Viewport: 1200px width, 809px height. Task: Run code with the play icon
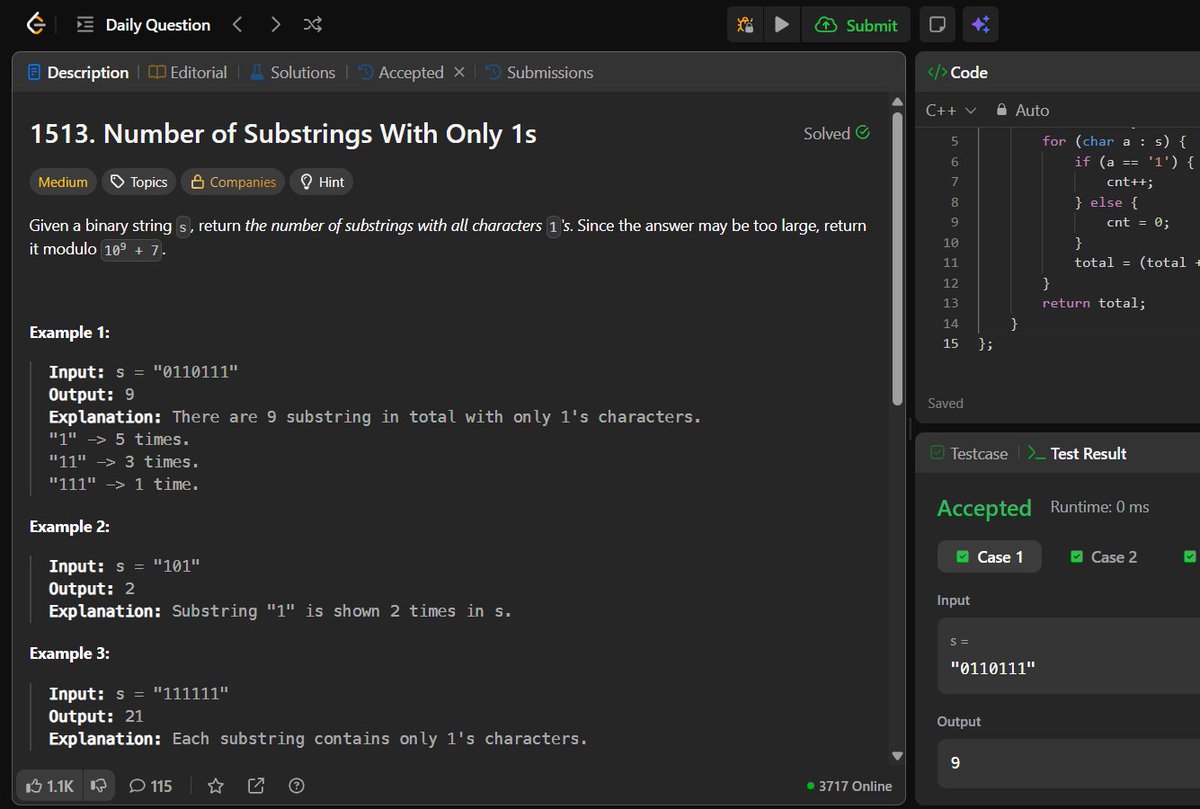coord(782,25)
